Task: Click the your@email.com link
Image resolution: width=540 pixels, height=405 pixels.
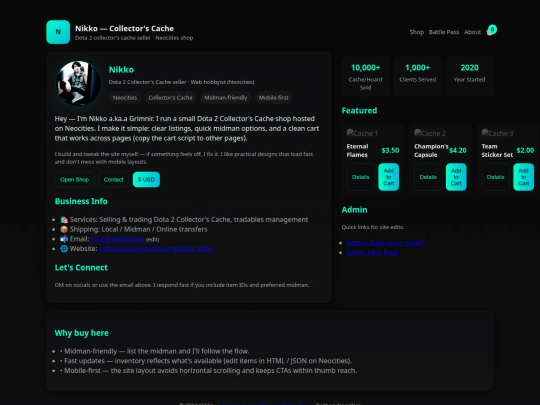Action: 117,239
